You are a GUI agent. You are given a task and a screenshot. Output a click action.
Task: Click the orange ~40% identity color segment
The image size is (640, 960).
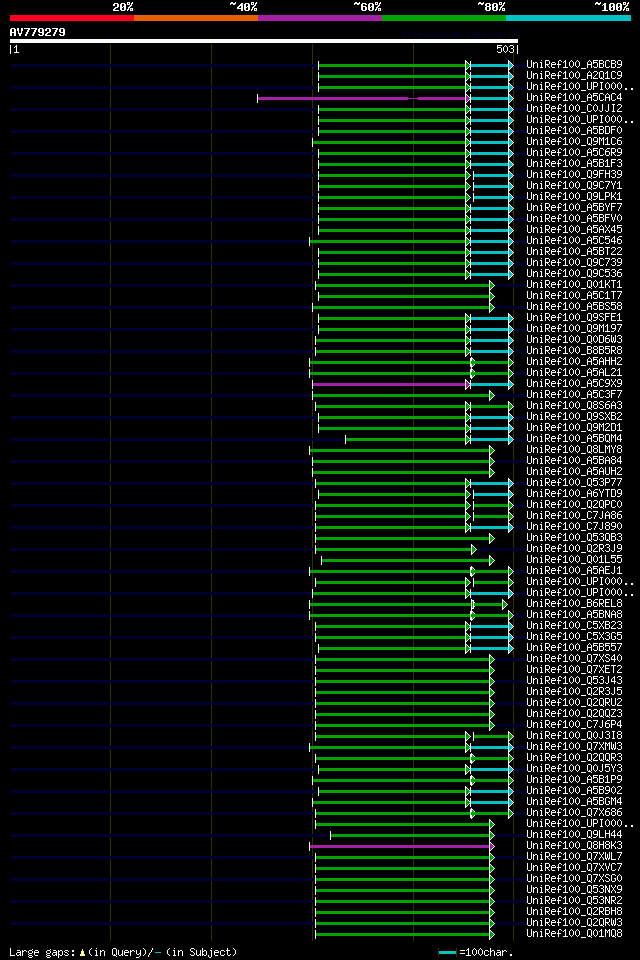(x=196, y=18)
